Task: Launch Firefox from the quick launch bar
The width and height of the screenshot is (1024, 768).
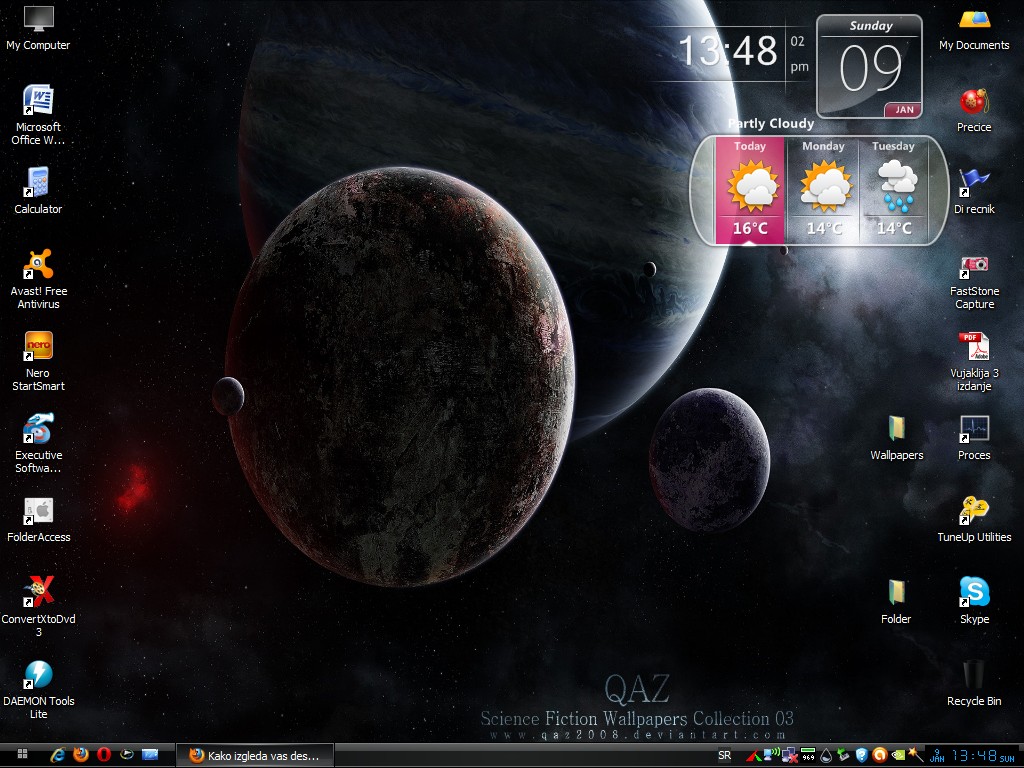Action: pos(81,755)
